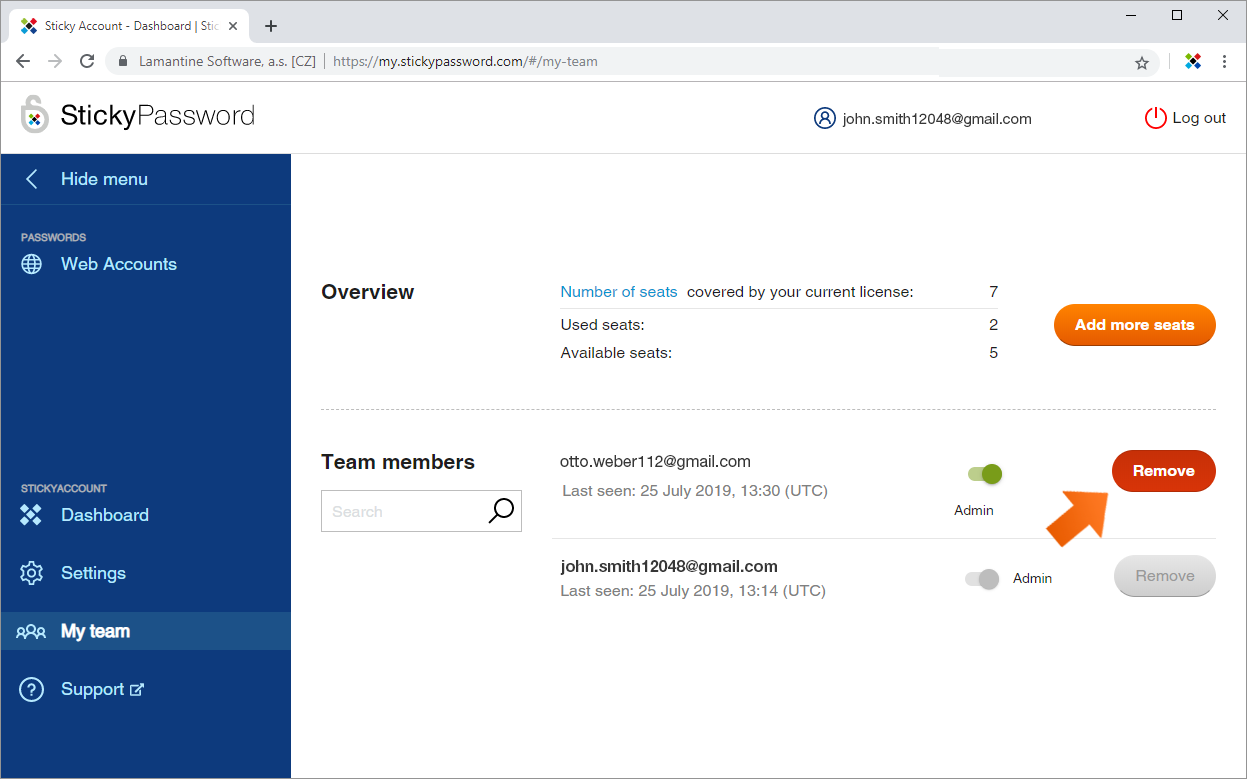The image size is (1247, 779).
Task: Click the Web Accounts globe icon
Action: click(x=32, y=264)
